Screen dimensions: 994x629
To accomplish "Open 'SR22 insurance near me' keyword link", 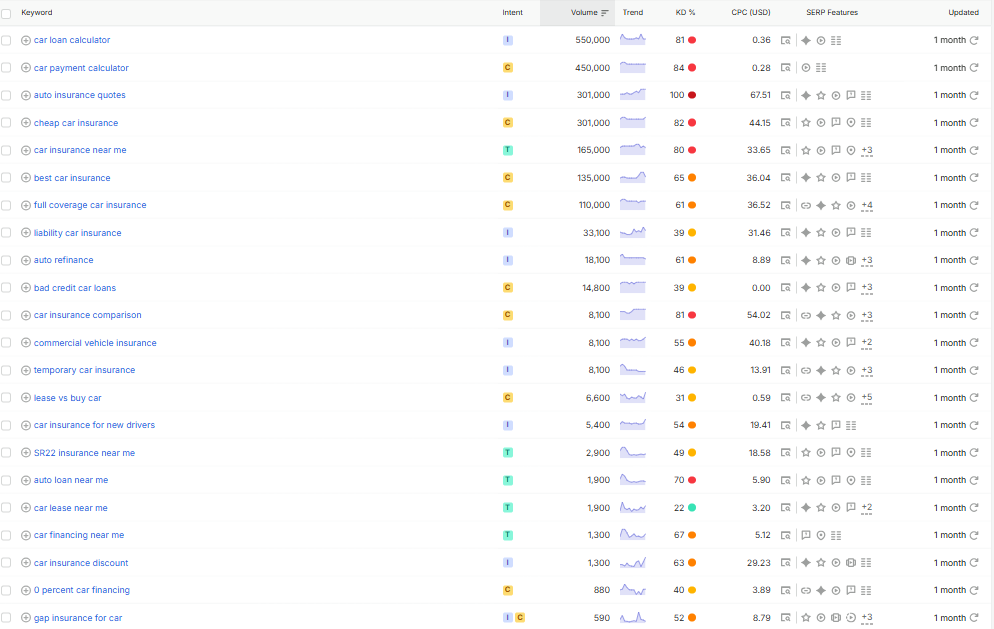I will click(84, 453).
